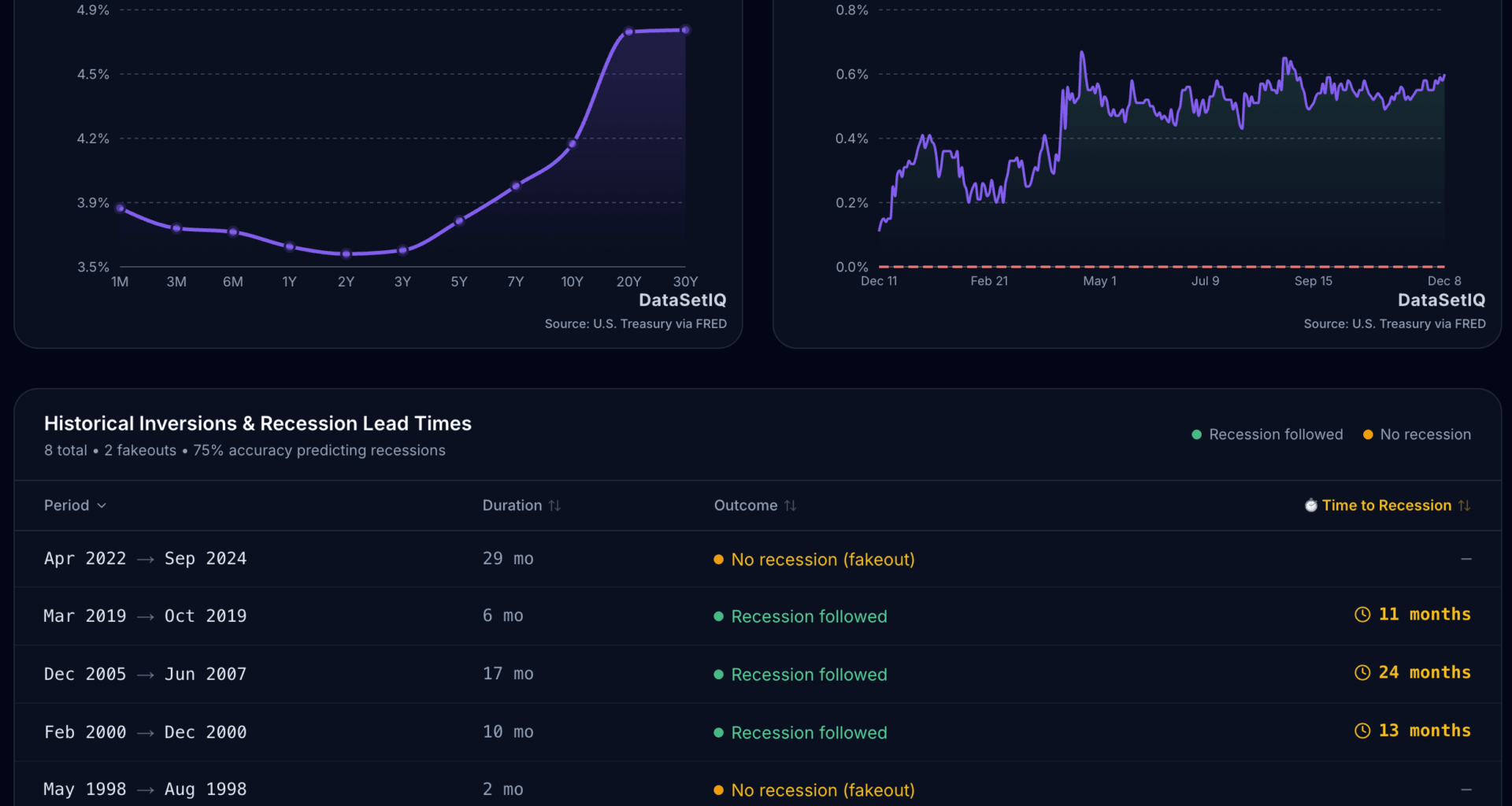1512x806 pixels.
Task: Click the 30Y data point on yield curve
Action: pyautogui.click(x=685, y=30)
